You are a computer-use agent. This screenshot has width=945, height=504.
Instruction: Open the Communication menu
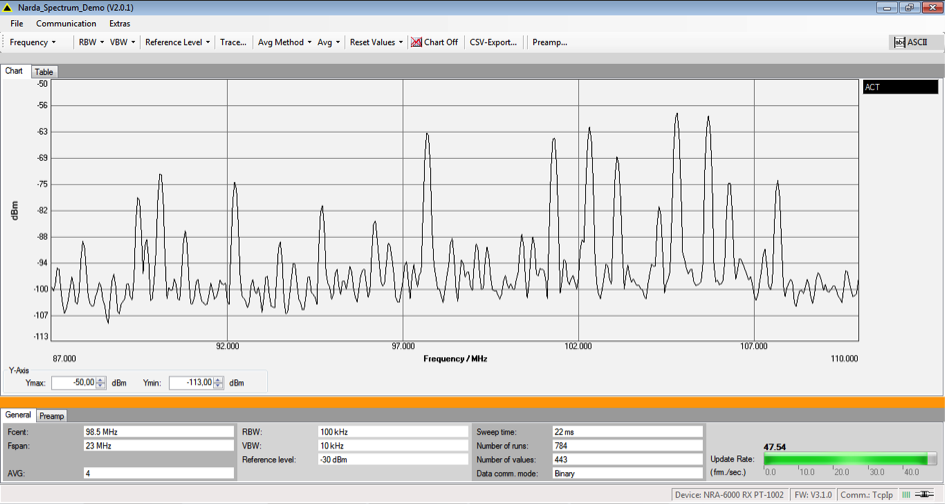[66, 24]
